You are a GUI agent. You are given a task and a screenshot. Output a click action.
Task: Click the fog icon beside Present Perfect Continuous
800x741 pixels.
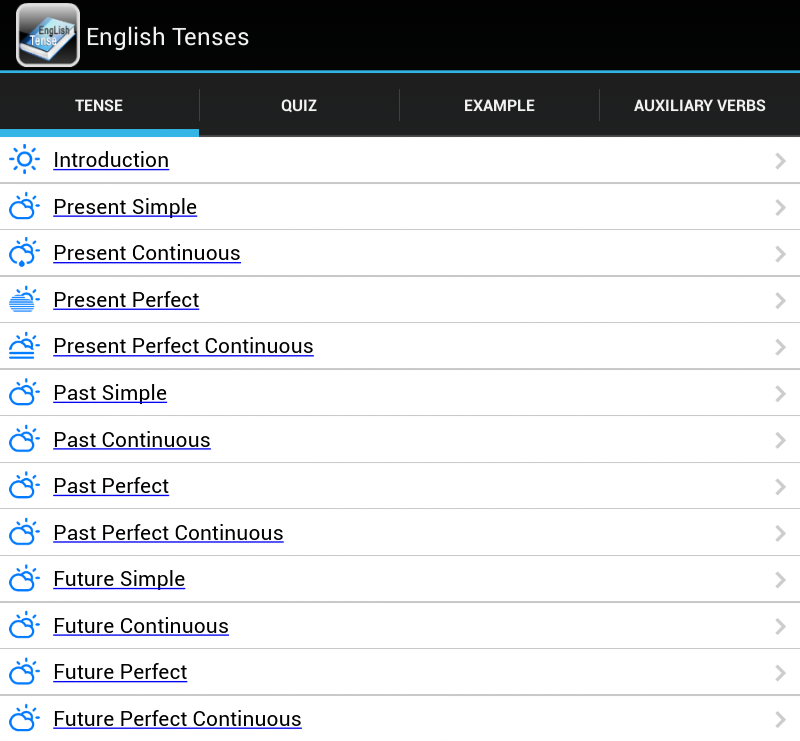24,346
